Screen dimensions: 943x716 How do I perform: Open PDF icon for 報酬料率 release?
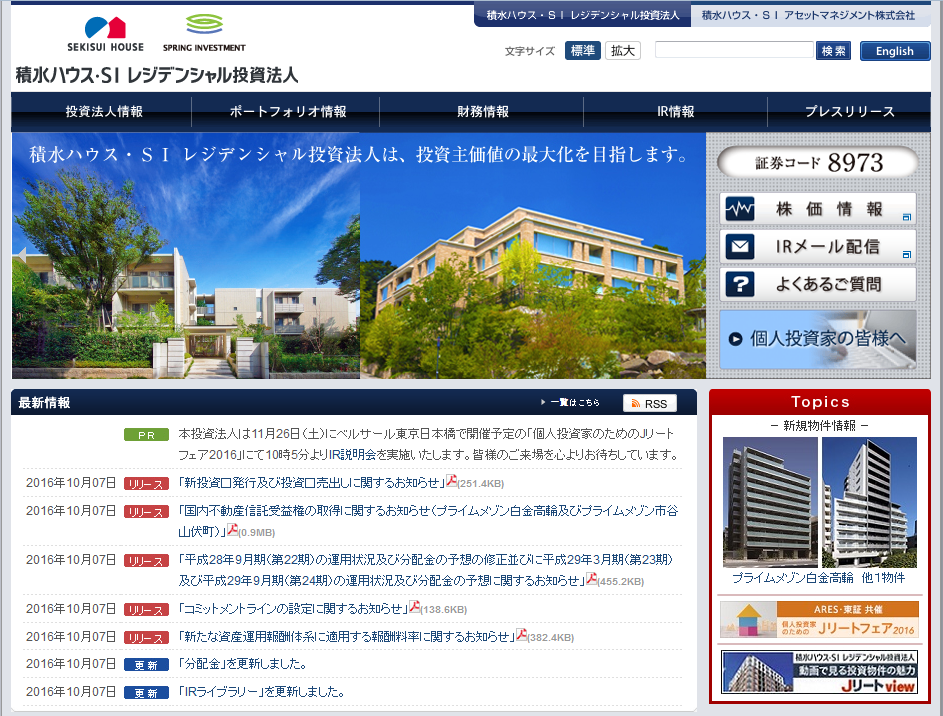pyautogui.click(x=520, y=635)
